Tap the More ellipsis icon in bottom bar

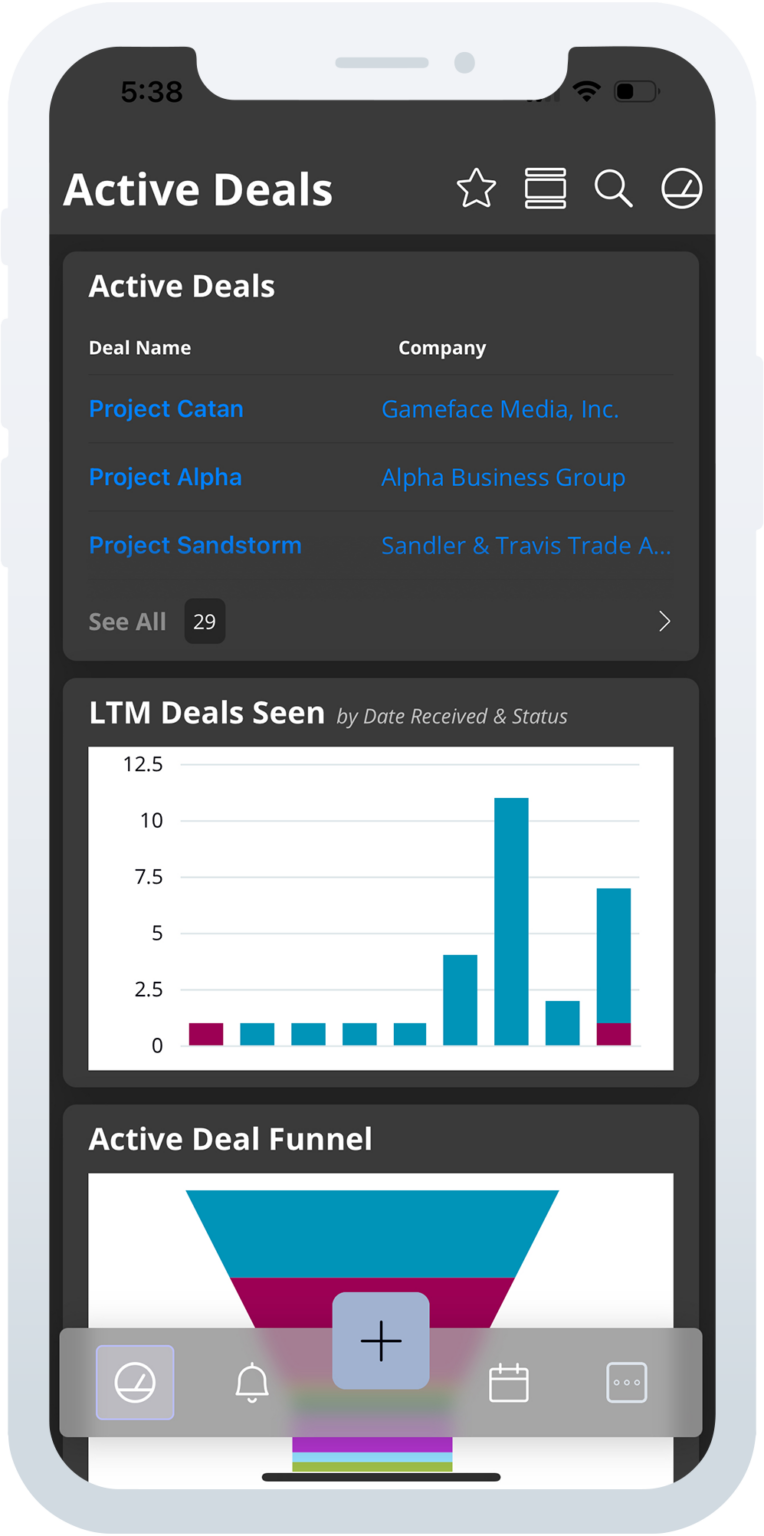tap(627, 1383)
